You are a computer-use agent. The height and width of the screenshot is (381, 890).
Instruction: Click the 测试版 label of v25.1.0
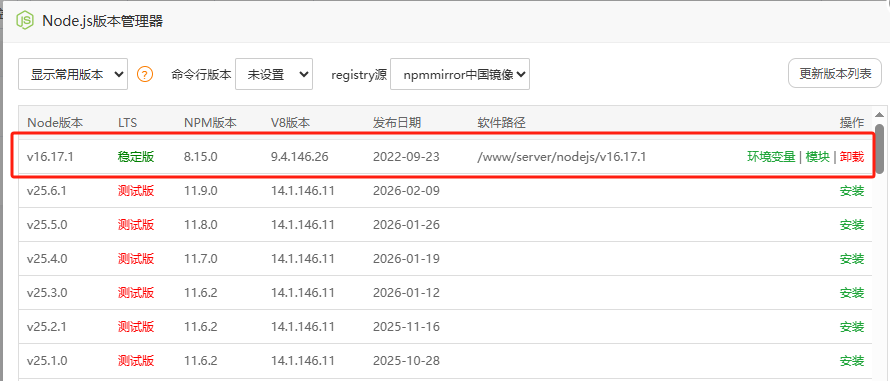(x=136, y=361)
